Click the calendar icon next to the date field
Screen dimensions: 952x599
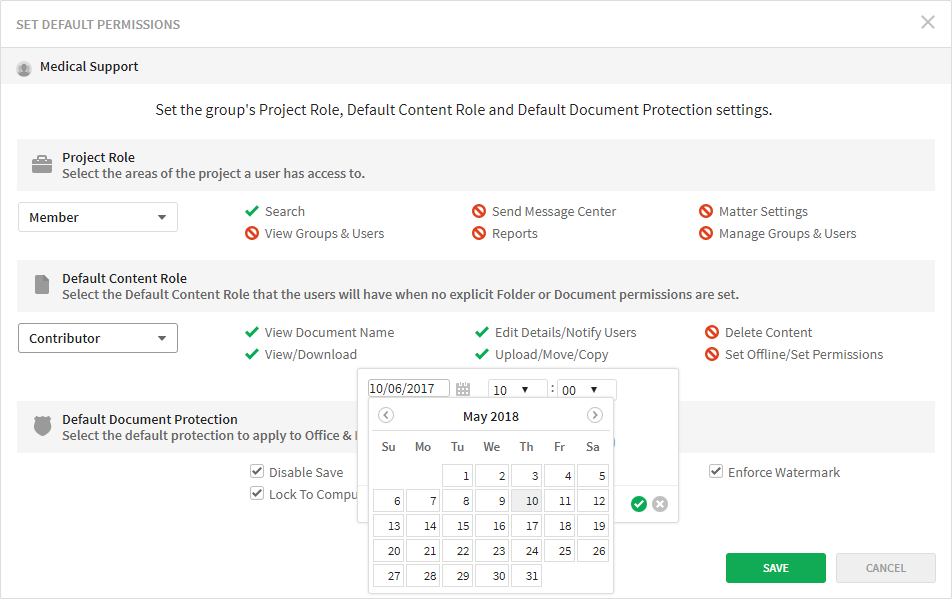tap(462, 388)
